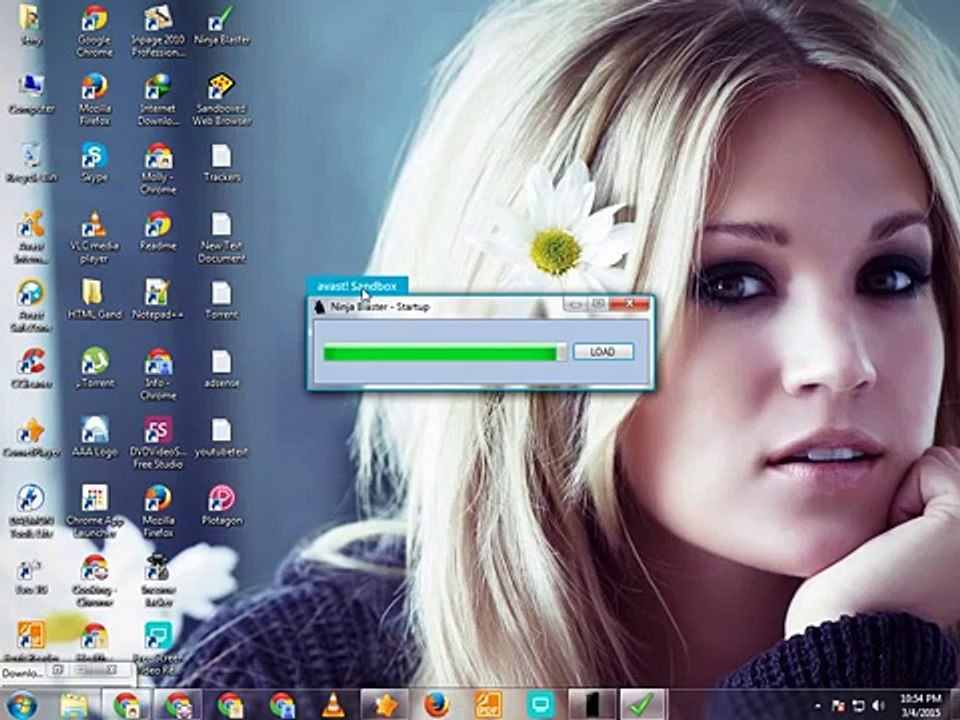Open VLC media player desktop shortcut

(x=95, y=237)
